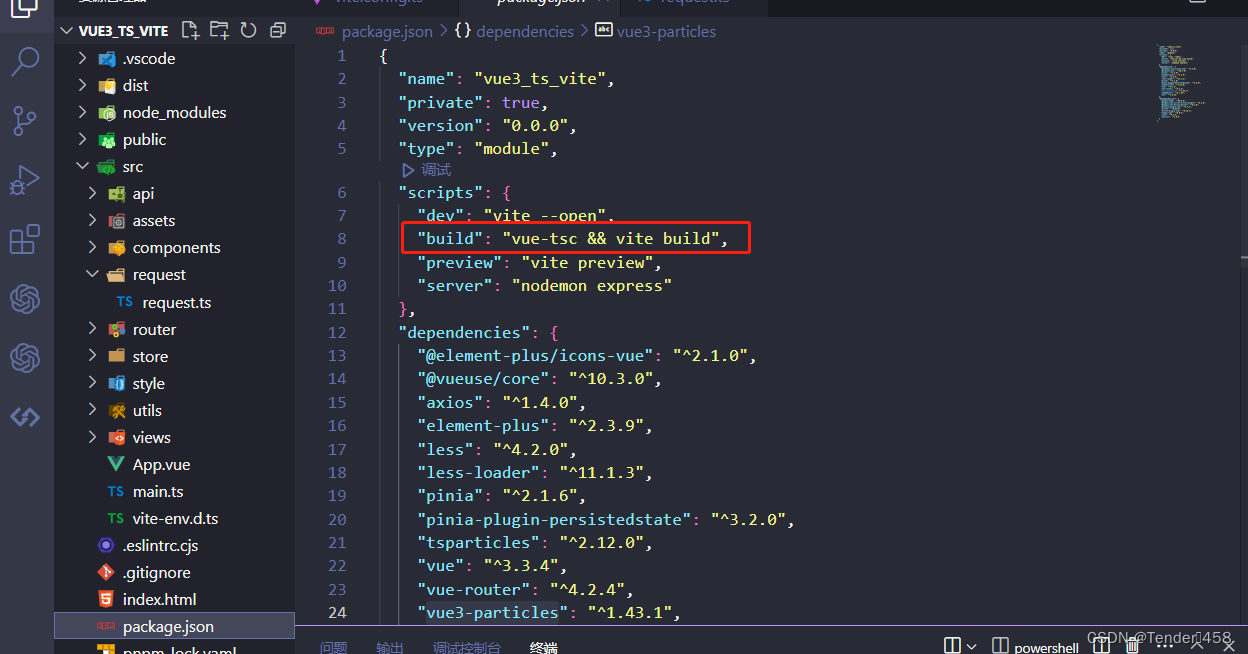Viewport: 1248px width, 654px height.
Task: Select package.json in the explorer
Action: (174, 626)
